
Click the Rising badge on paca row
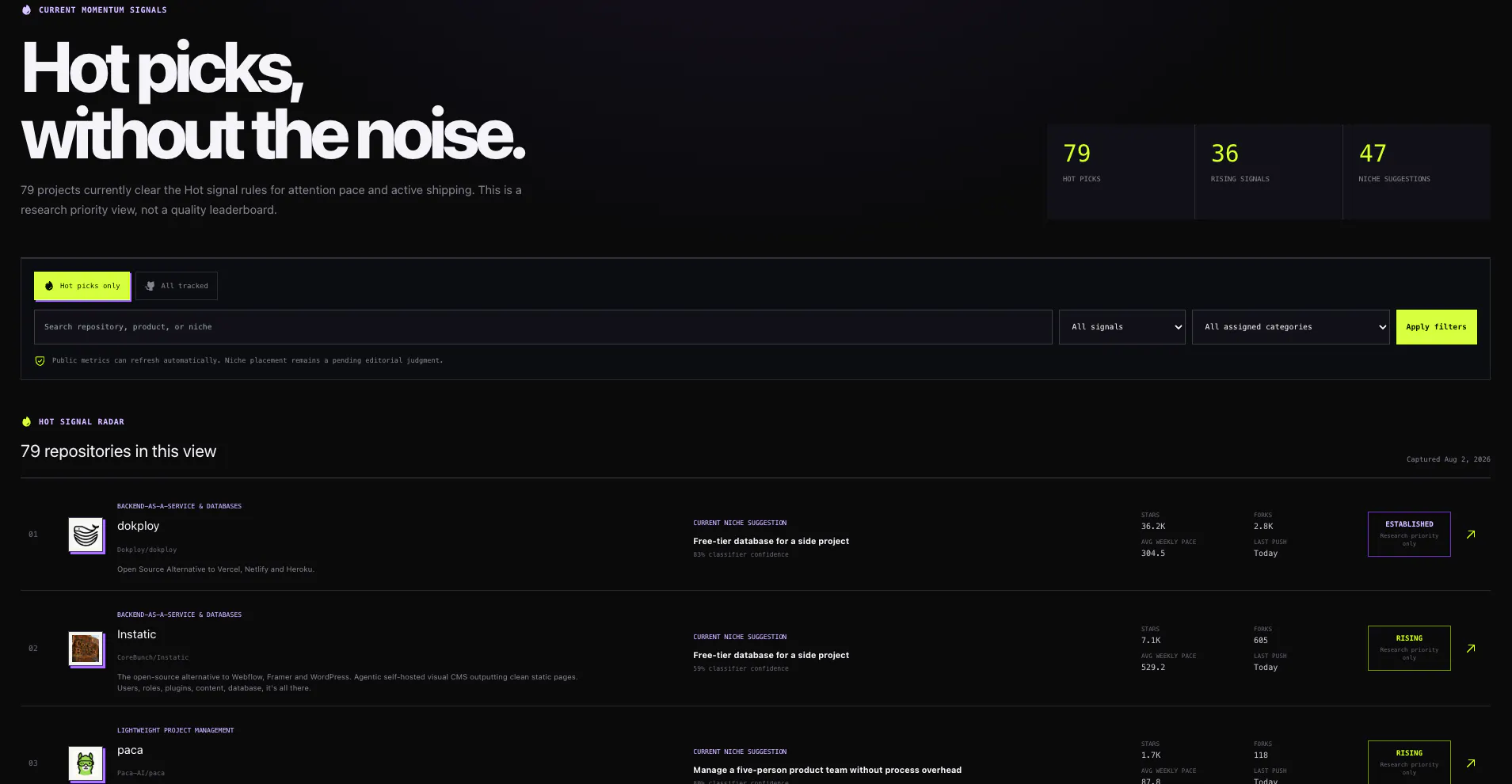click(x=1409, y=762)
